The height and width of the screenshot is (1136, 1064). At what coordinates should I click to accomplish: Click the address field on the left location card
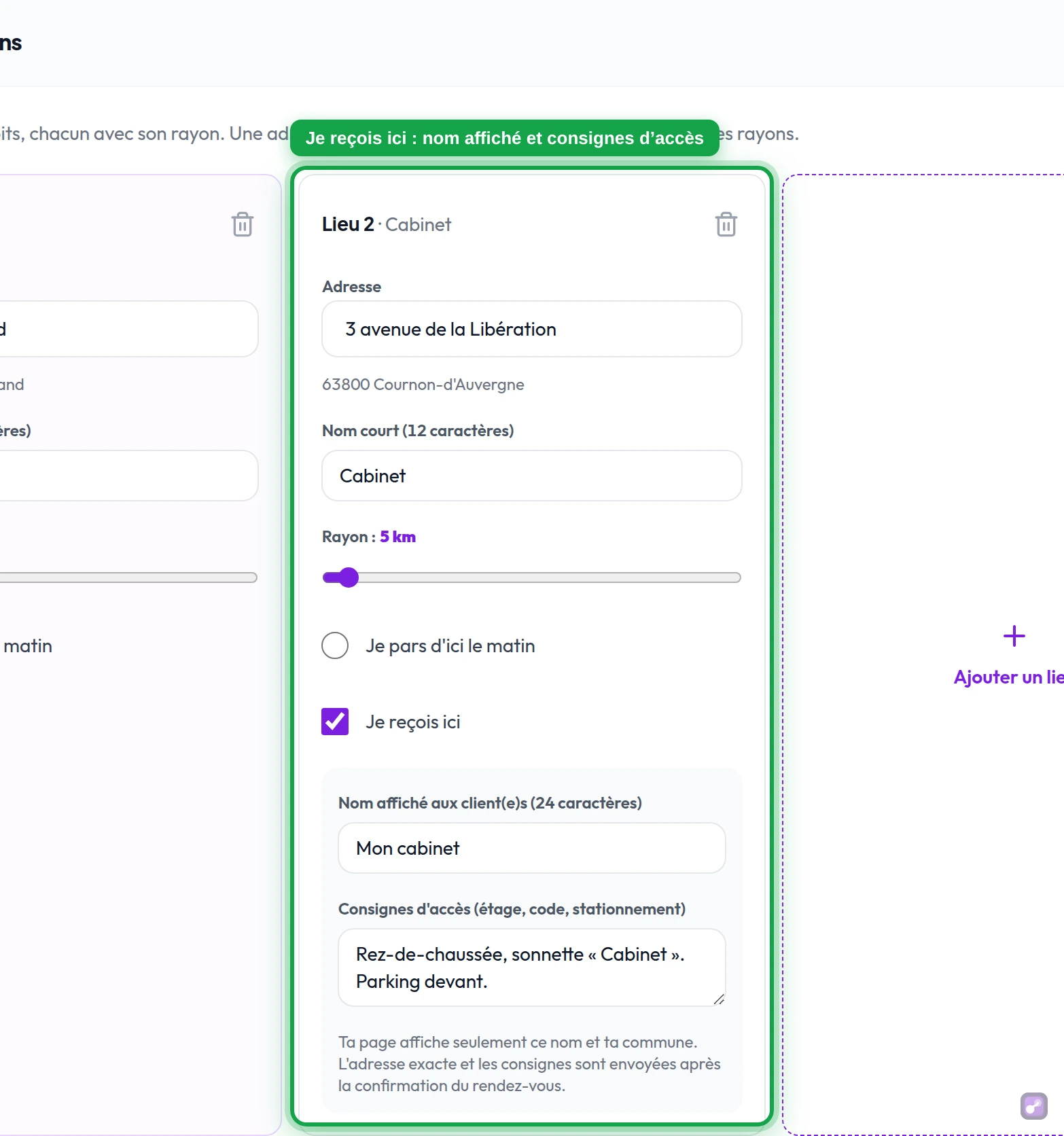(128, 329)
